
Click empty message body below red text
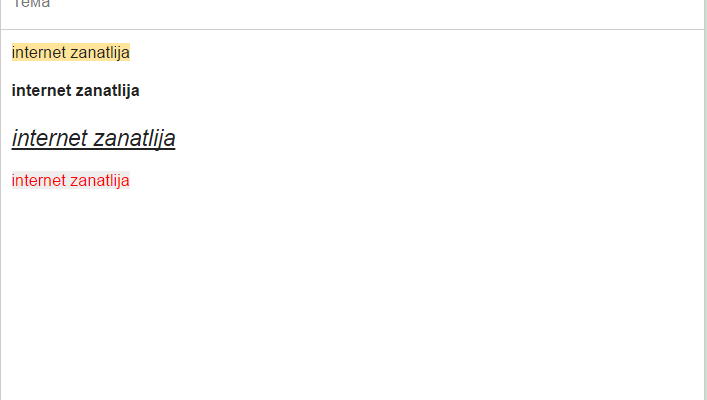click(352, 293)
